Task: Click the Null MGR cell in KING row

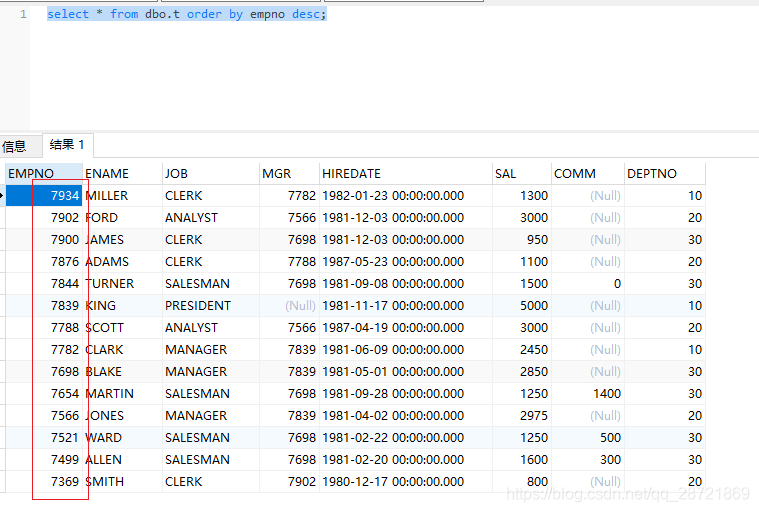Action: [289, 306]
